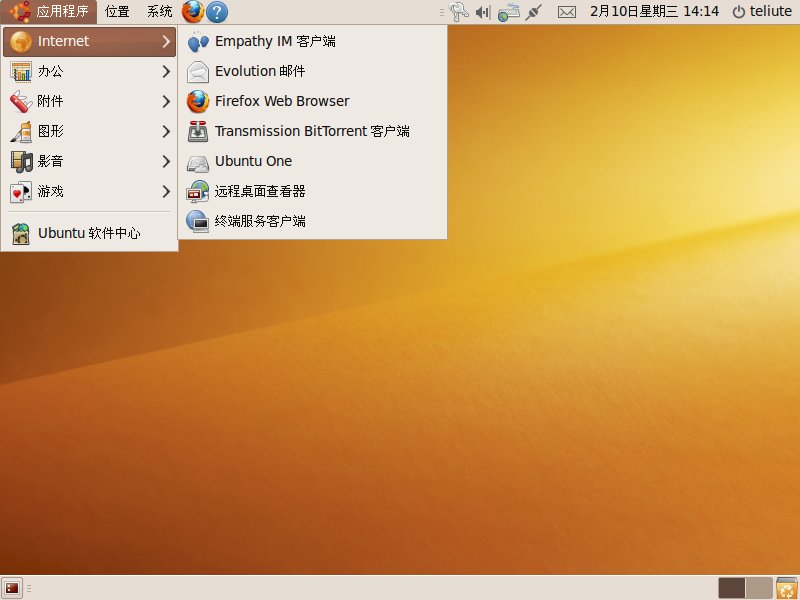Open the 系统 (System) menu

pos(159,11)
